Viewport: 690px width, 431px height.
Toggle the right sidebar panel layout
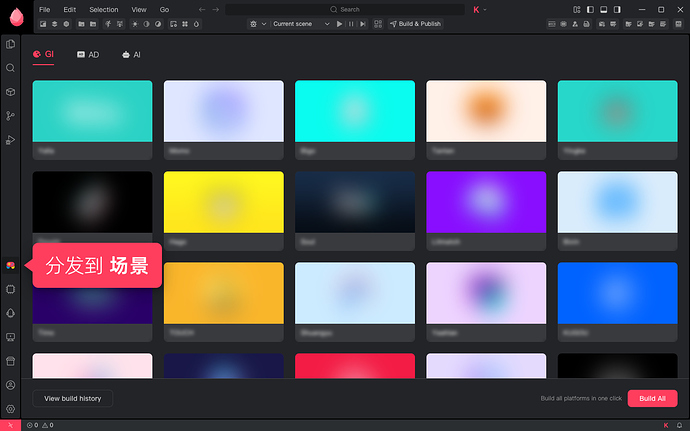tap(617, 9)
